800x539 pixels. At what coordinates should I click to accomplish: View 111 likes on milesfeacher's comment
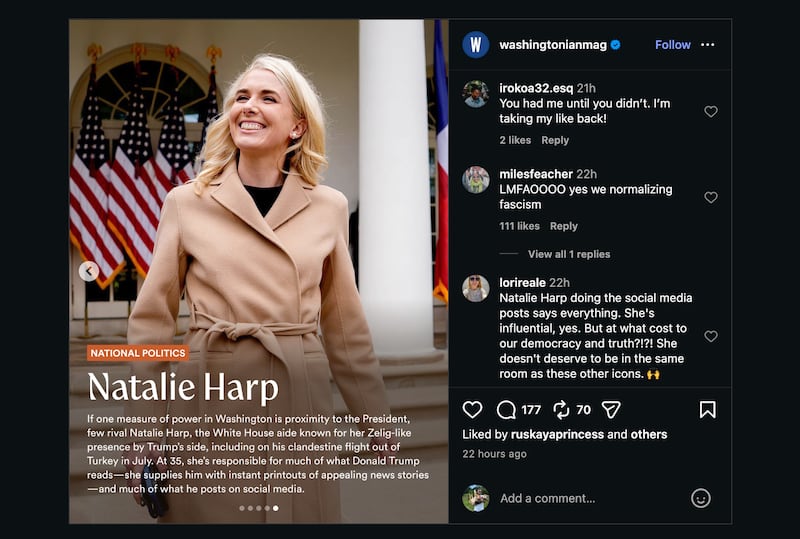519,226
